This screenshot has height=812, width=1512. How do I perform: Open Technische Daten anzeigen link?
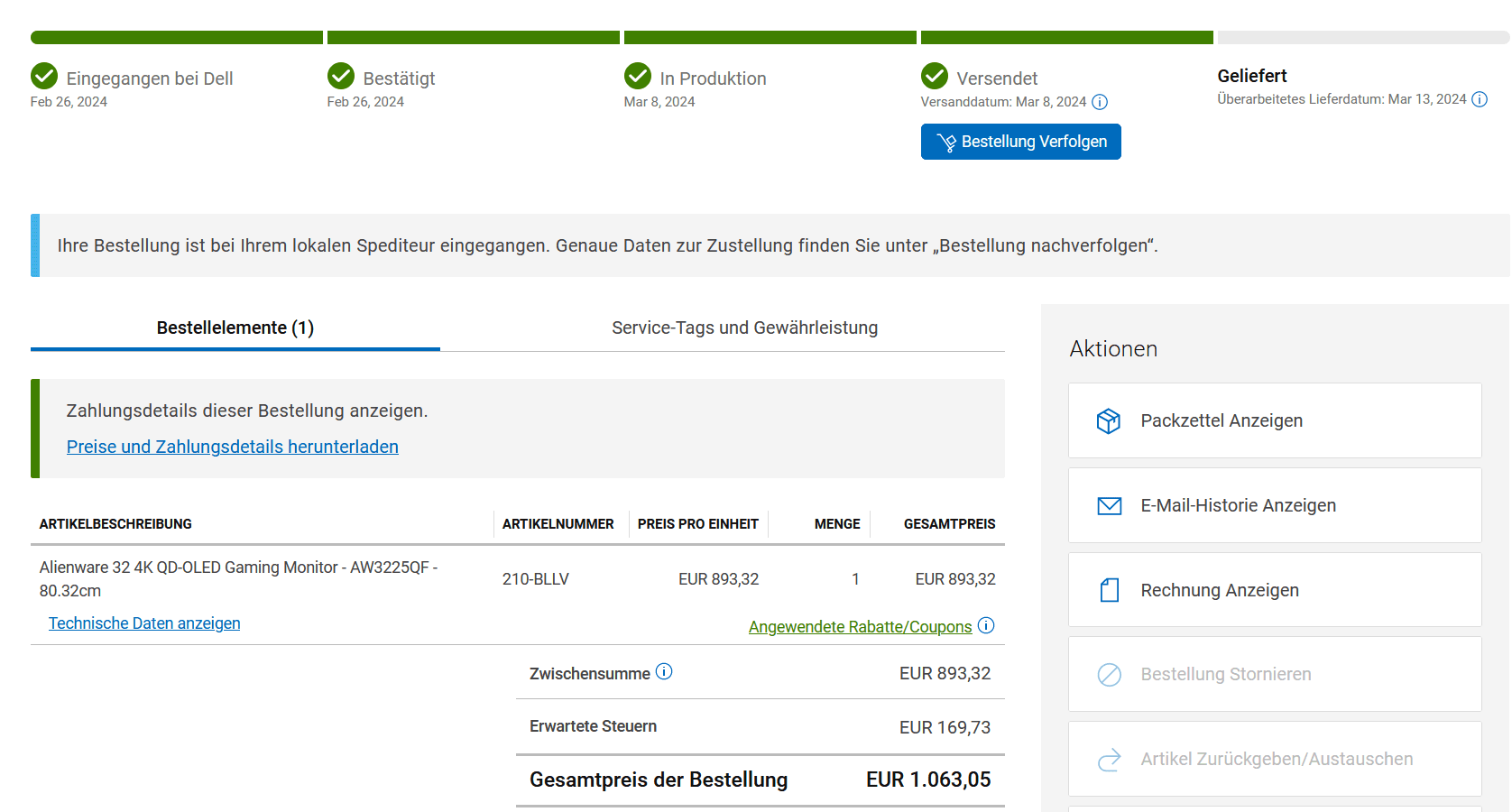pos(144,623)
